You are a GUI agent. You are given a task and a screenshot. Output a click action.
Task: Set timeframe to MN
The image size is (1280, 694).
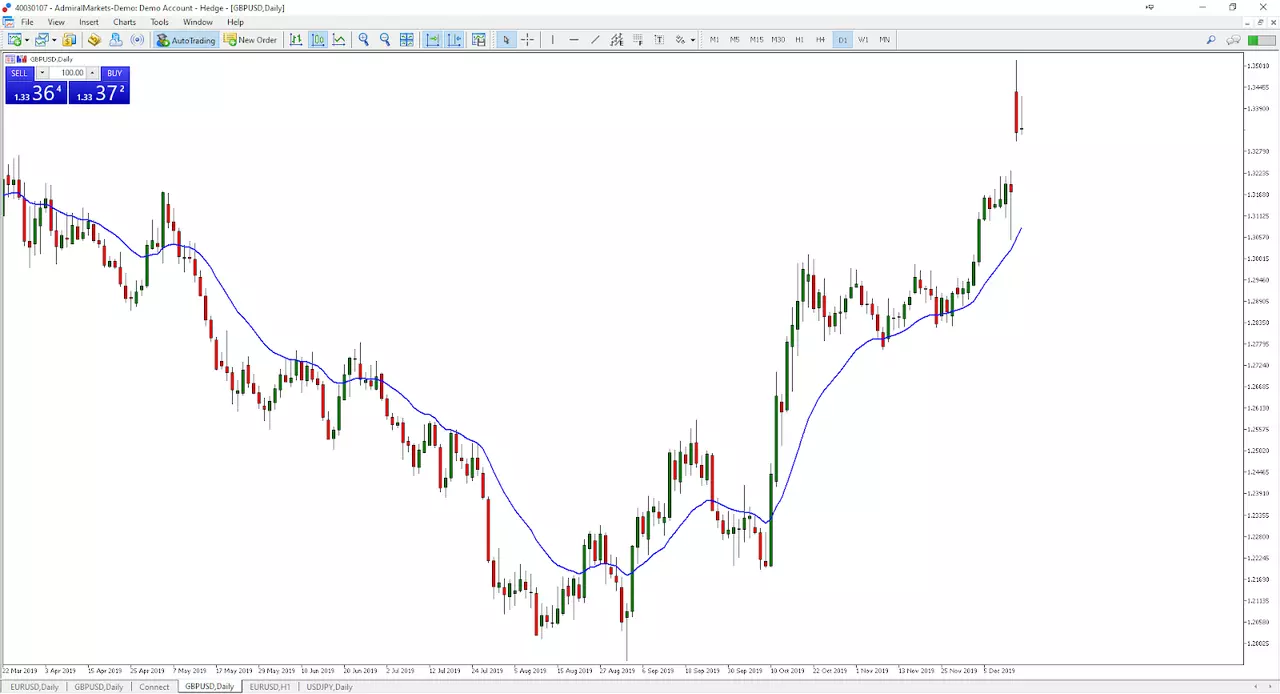(885, 40)
